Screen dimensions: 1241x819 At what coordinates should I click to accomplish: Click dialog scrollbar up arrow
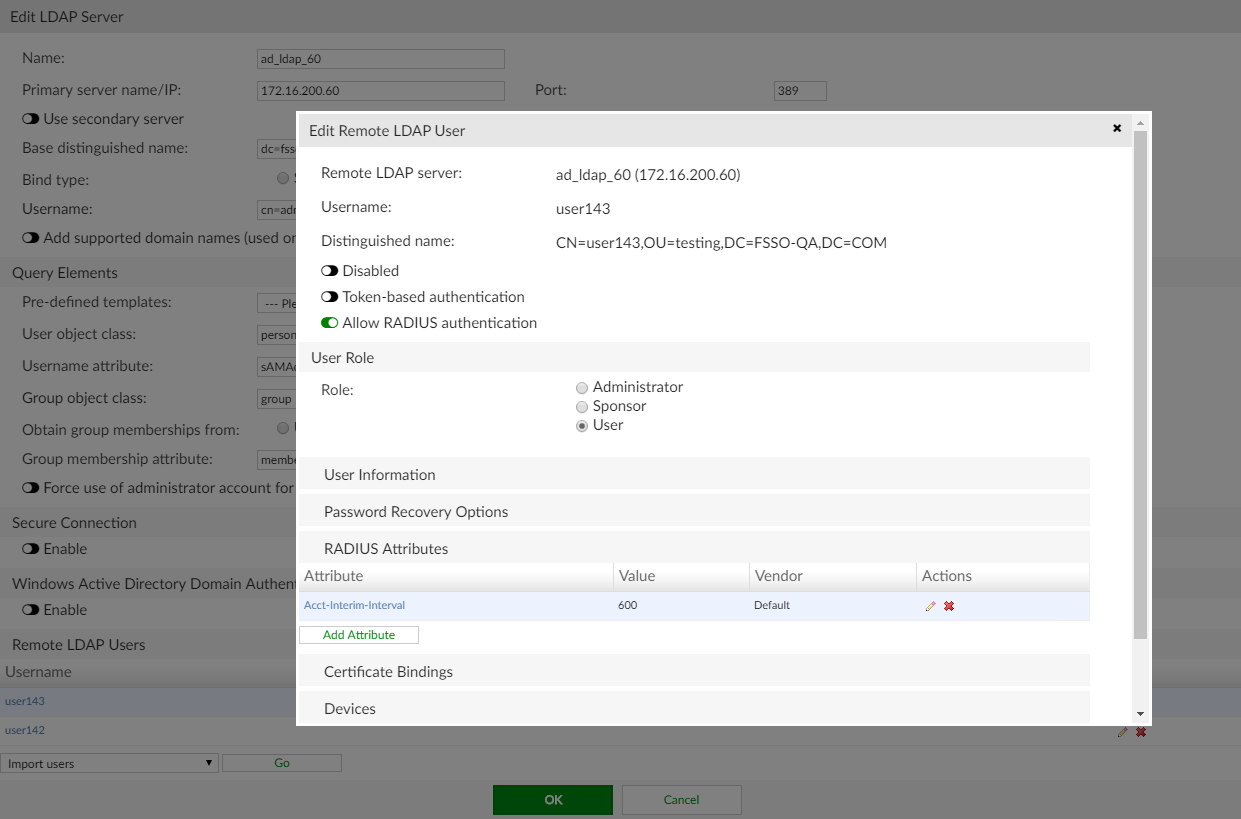1140,124
